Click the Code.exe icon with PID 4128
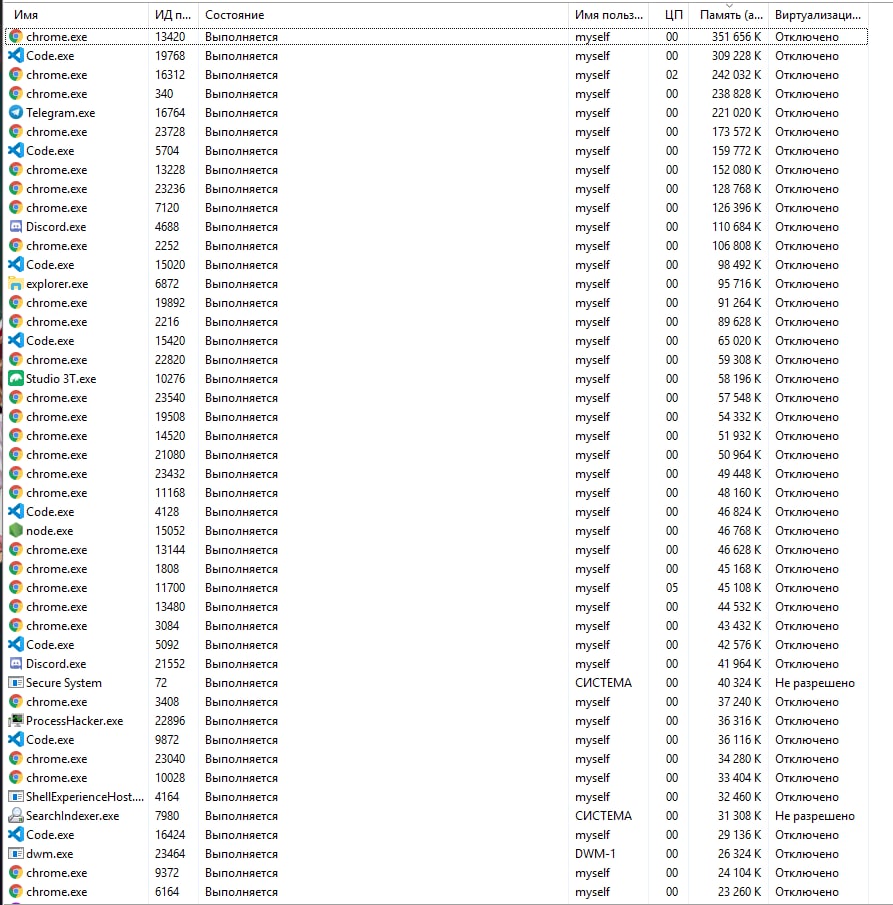The image size is (893, 905). point(16,511)
